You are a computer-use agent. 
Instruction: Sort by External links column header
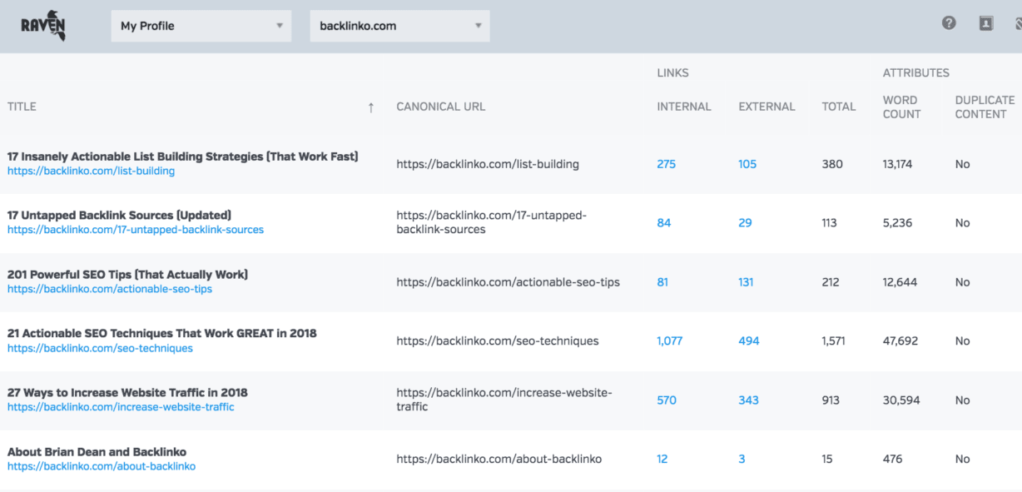pos(766,107)
